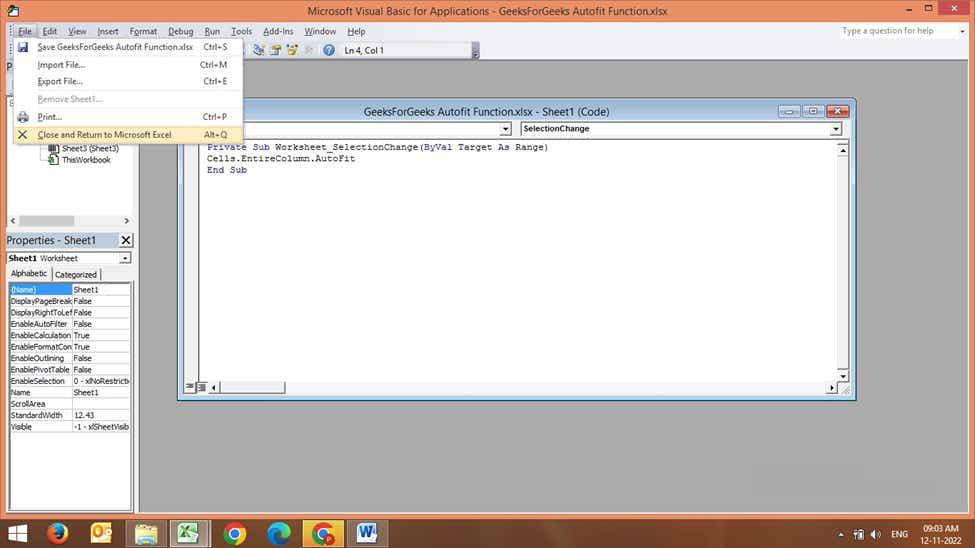Open the Run menu
975x548 pixels.
click(x=212, y=31)
